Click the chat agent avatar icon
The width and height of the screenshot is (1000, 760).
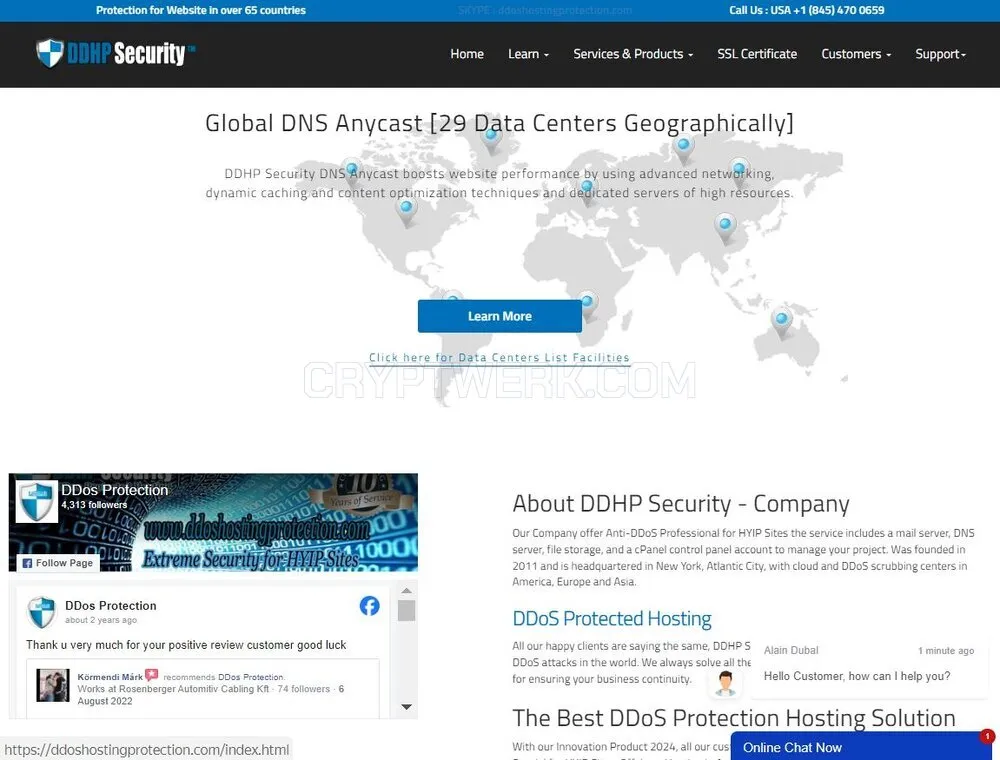click(724, 683)
